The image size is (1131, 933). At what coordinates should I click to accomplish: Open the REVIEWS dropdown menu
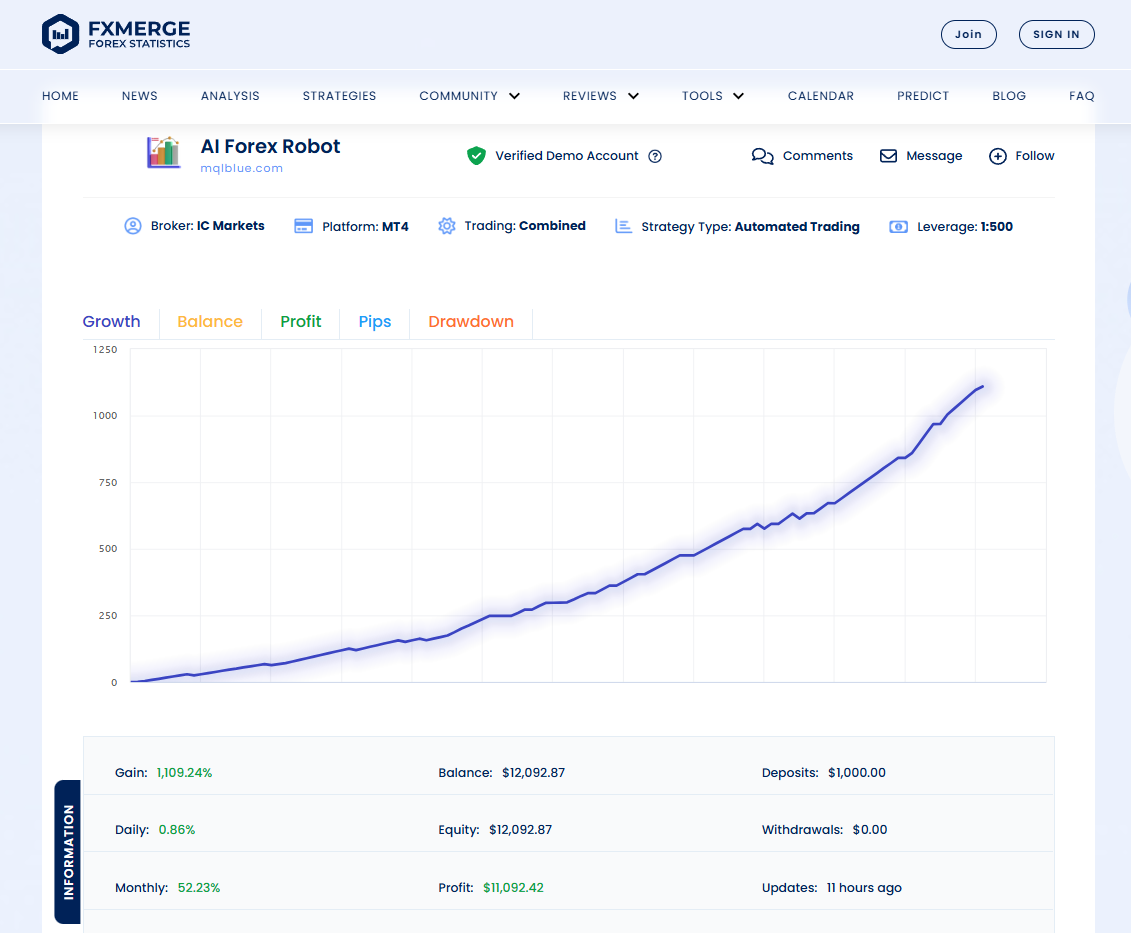(600, 96)
